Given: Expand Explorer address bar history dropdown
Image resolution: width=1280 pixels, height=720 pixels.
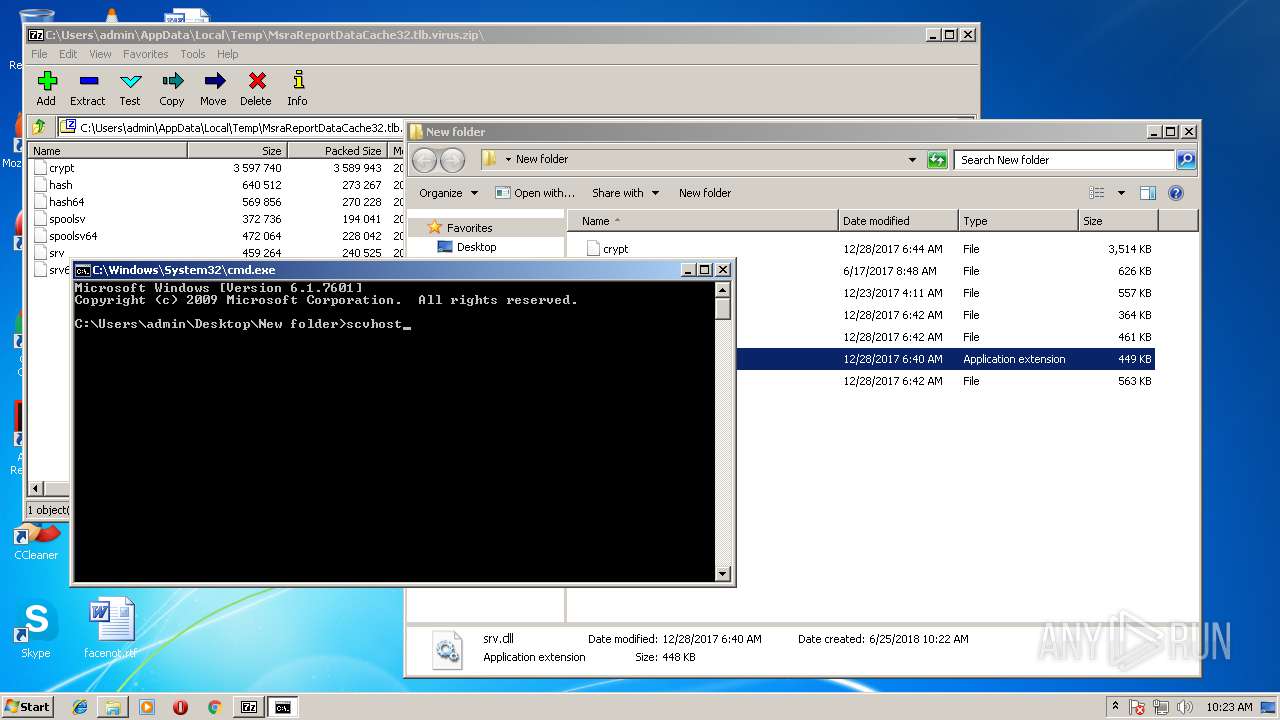Looking at the screenshot, I should pos(912,160).
